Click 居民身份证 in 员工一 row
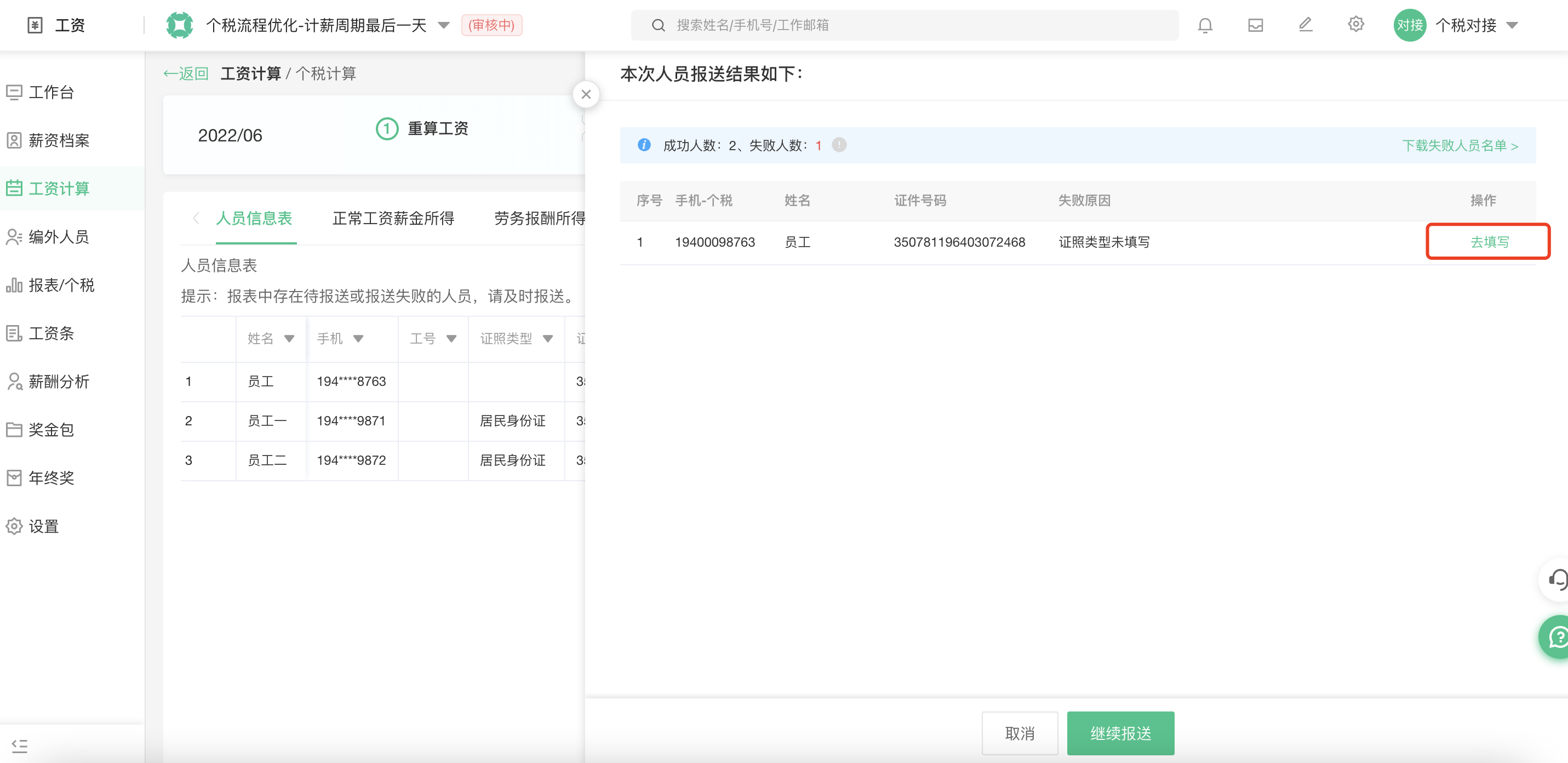 pos(512,420)
